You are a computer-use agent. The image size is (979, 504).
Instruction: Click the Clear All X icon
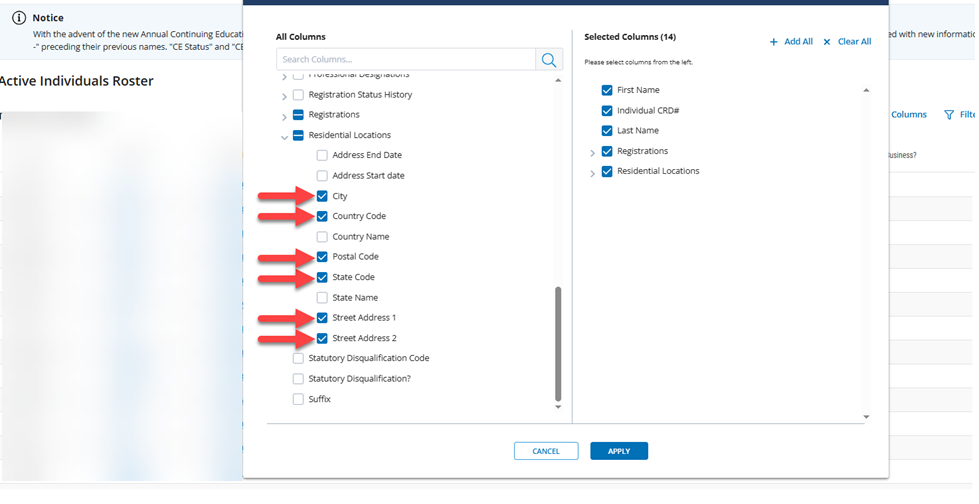point(826,42)
